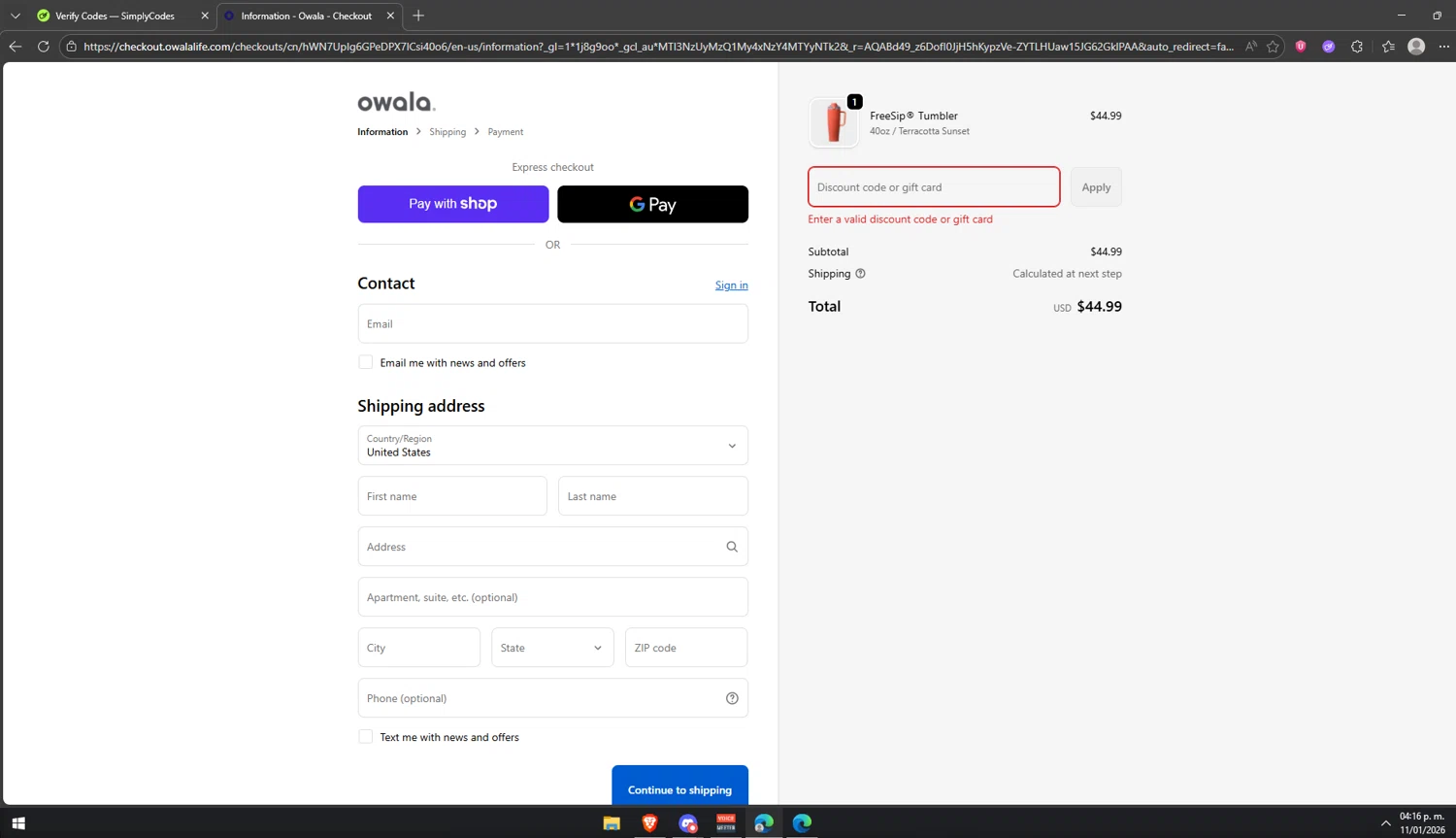Open first Edge icon in taskbar
Viewport: 1456px width, 838px height.
click(764, 822)
